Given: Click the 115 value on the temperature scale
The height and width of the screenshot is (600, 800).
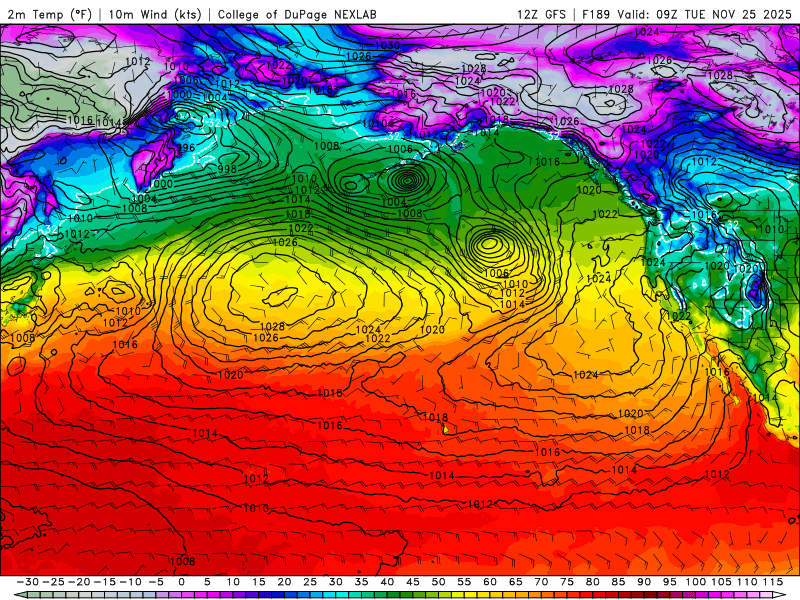Looking at the screenshot, I should 772,582.
